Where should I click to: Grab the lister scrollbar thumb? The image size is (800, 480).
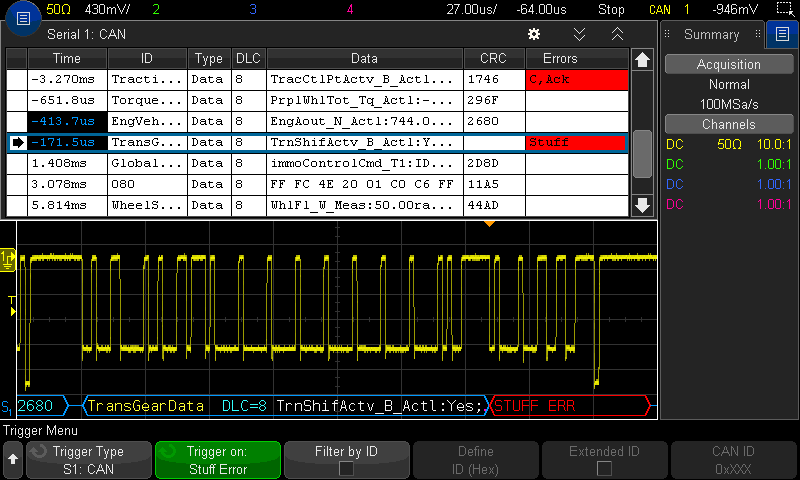642,154
